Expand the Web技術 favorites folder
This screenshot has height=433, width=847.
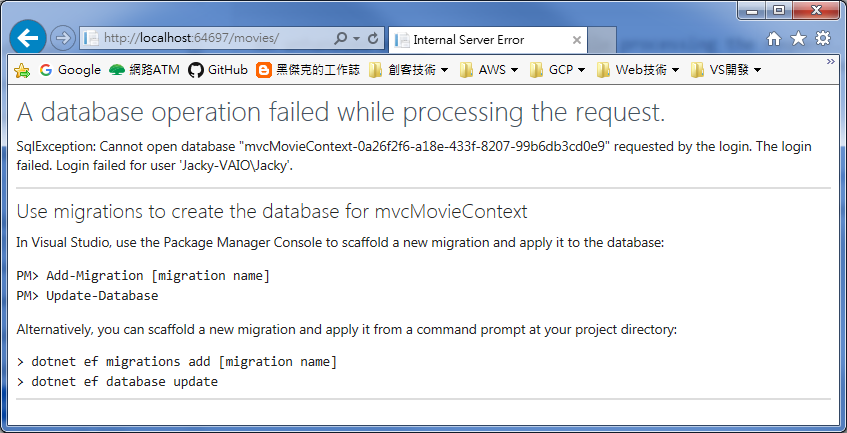click(x=637, y=70)
